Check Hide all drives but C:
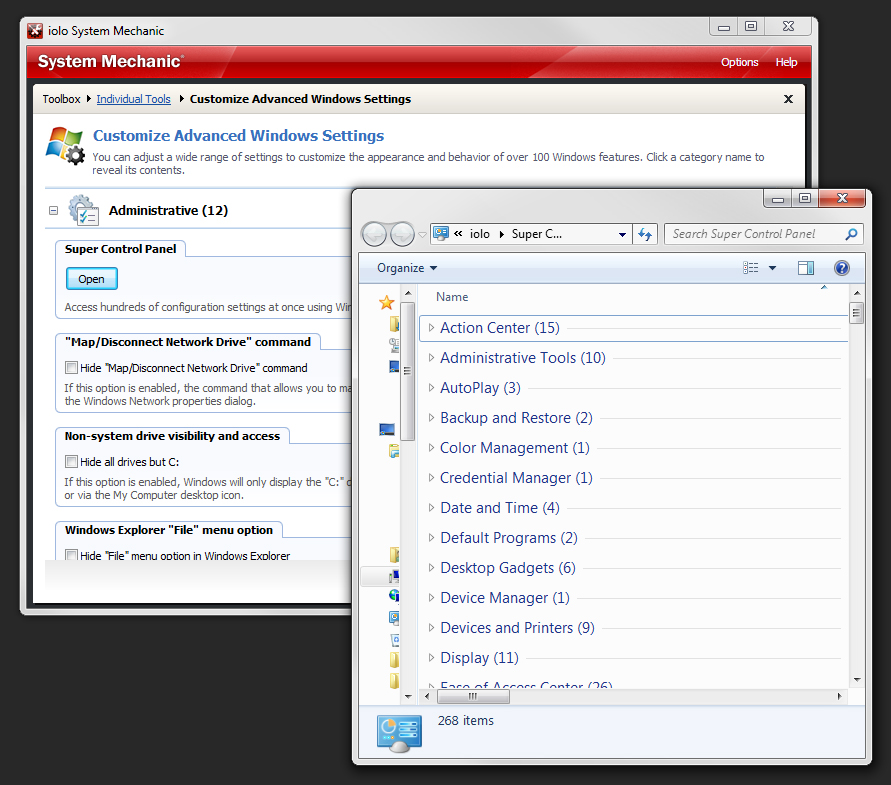 tap(72, 462)
